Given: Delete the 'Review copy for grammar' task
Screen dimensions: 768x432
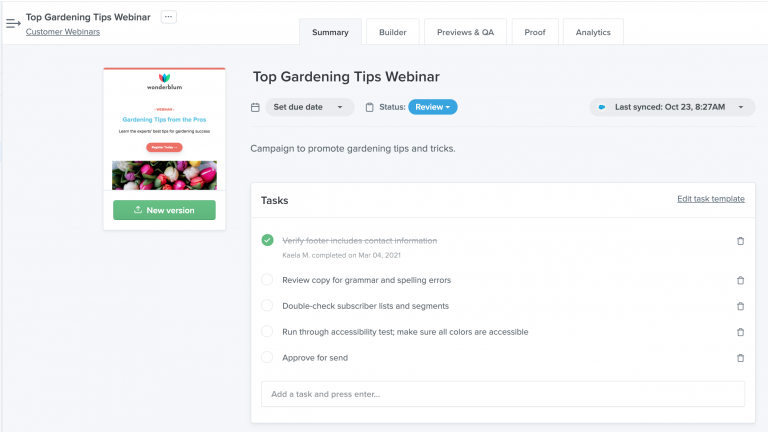Looking at the screenshot, I should click(x=741, y=280).
